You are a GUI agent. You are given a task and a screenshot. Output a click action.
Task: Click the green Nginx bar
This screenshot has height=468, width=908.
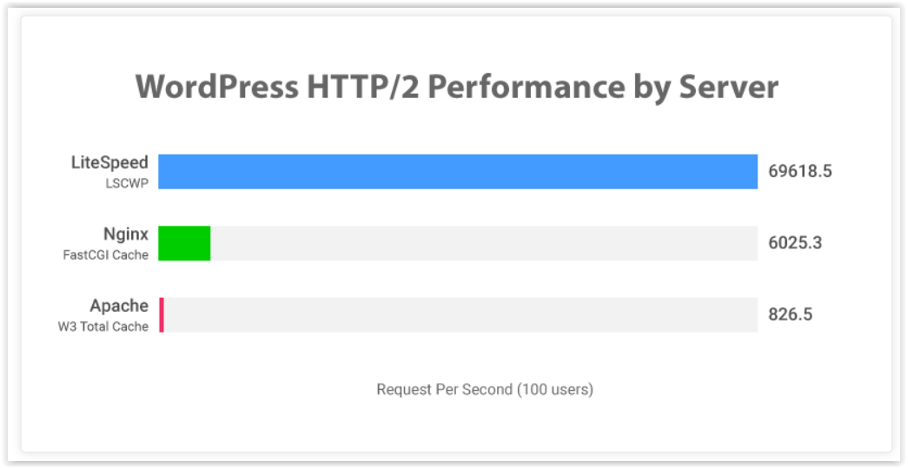[x=184, y=243]
